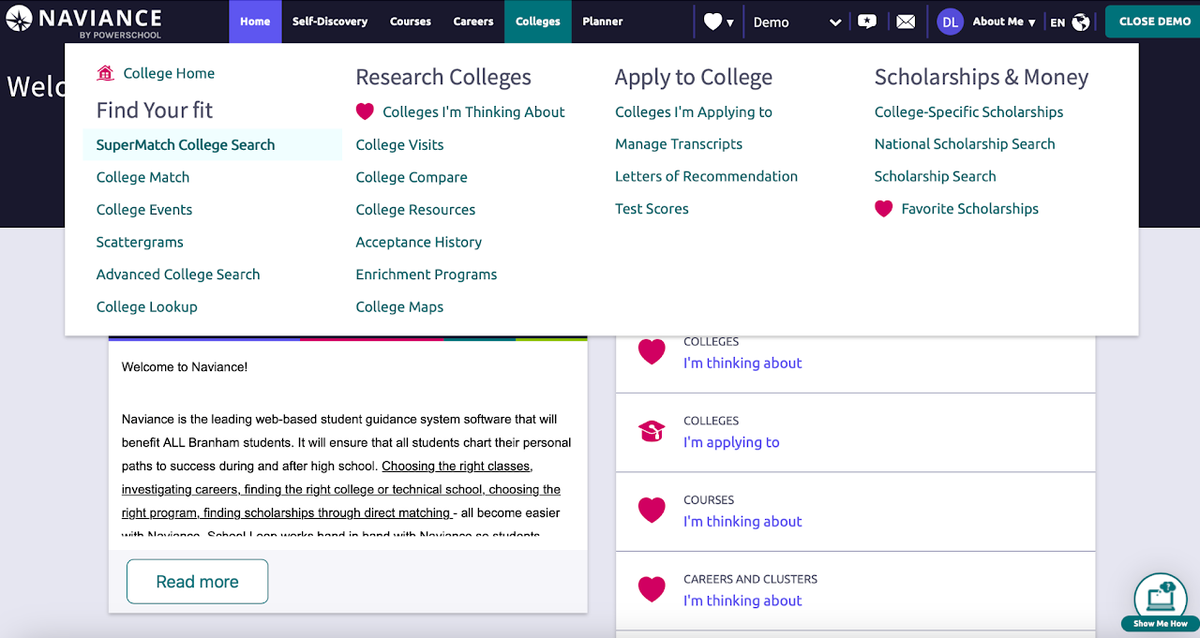Click the DL avatar circle
The width and height of the screenshot is (1200, 638).
(950, 20)
